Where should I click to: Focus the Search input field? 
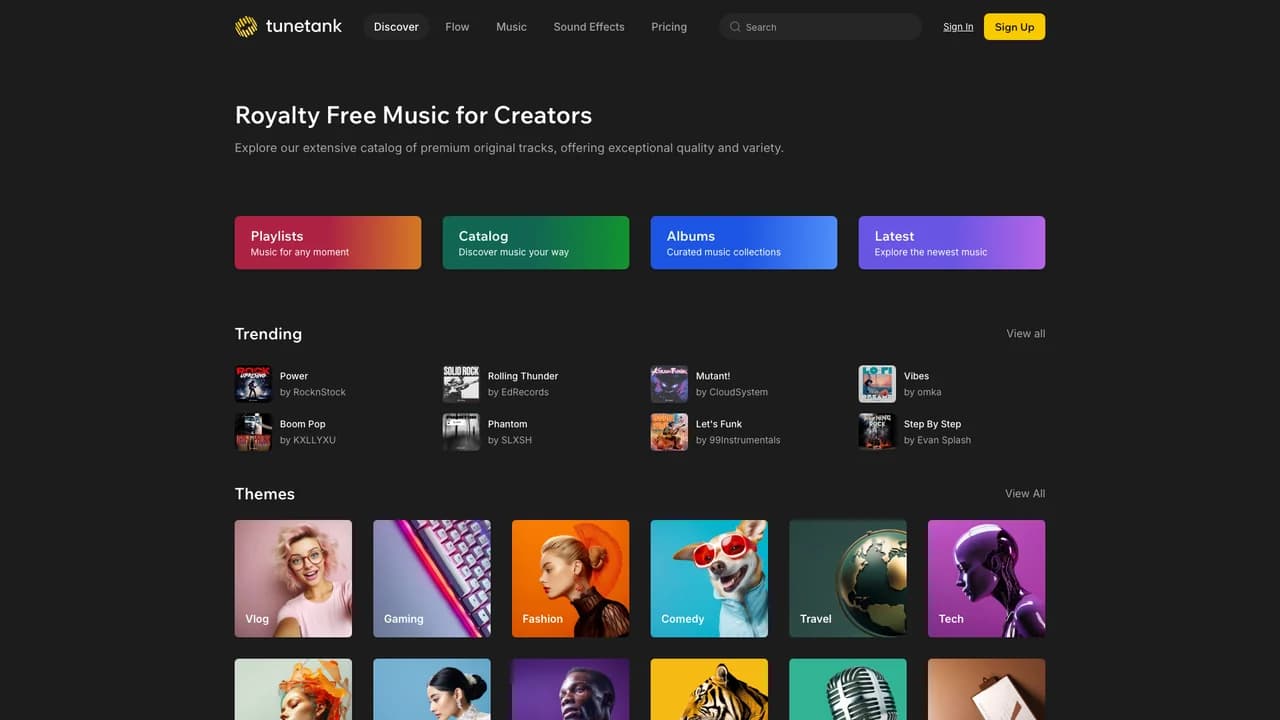(x=820, y=27)
